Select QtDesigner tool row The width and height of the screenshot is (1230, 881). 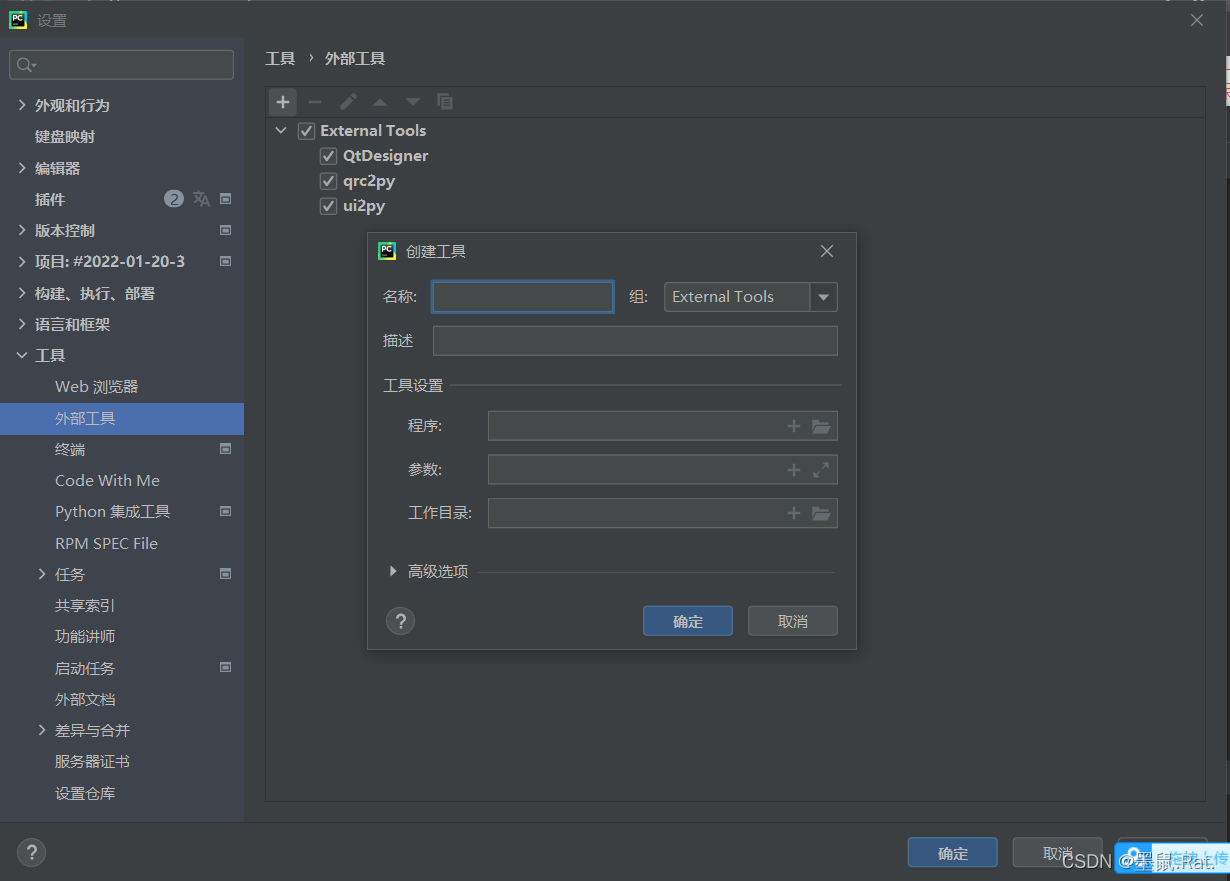point(386,156)
